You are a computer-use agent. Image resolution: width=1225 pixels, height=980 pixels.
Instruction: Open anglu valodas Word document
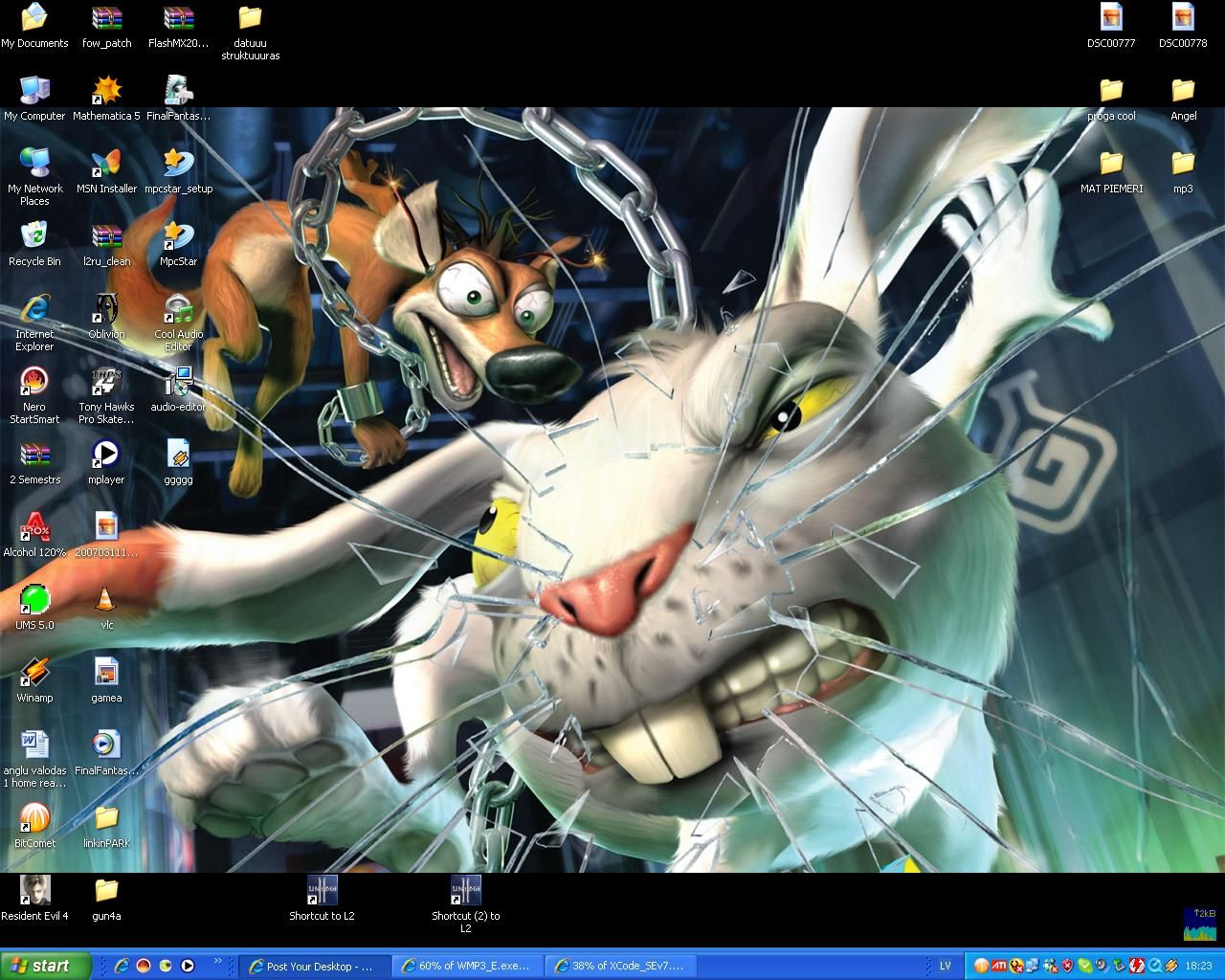coord(34,759)
